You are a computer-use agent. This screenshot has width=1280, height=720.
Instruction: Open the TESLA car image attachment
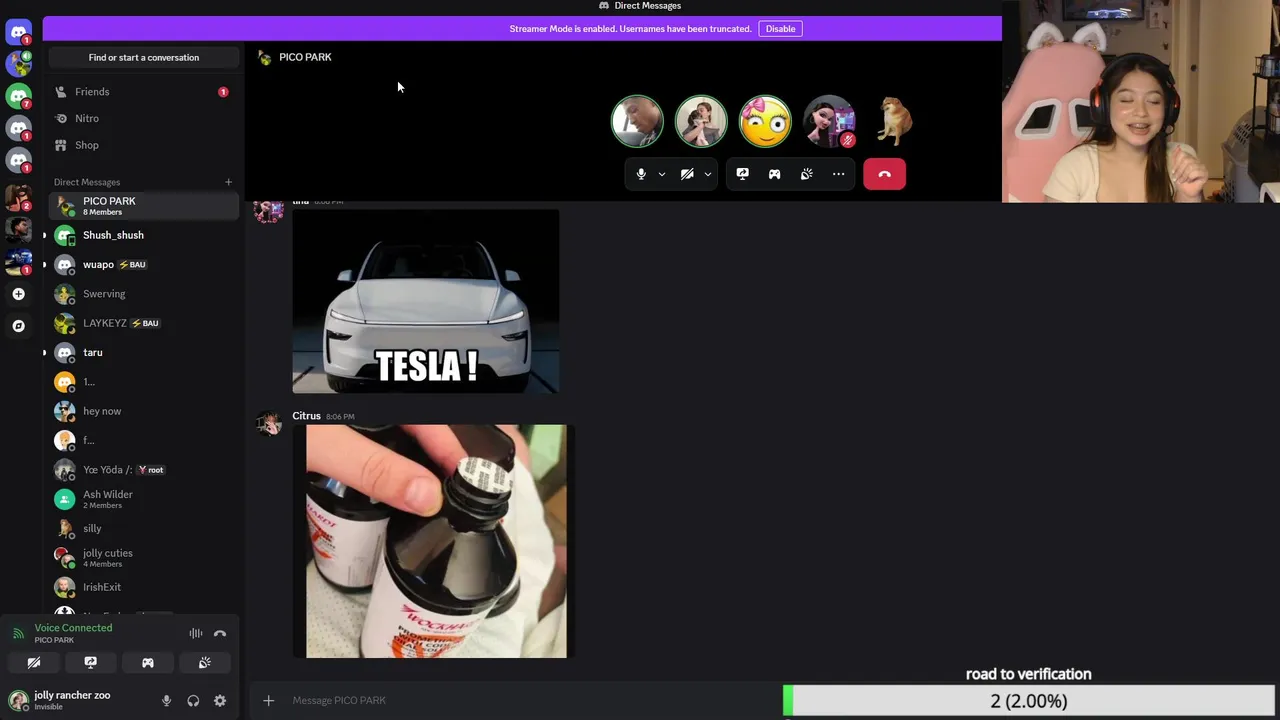[426, 301]
